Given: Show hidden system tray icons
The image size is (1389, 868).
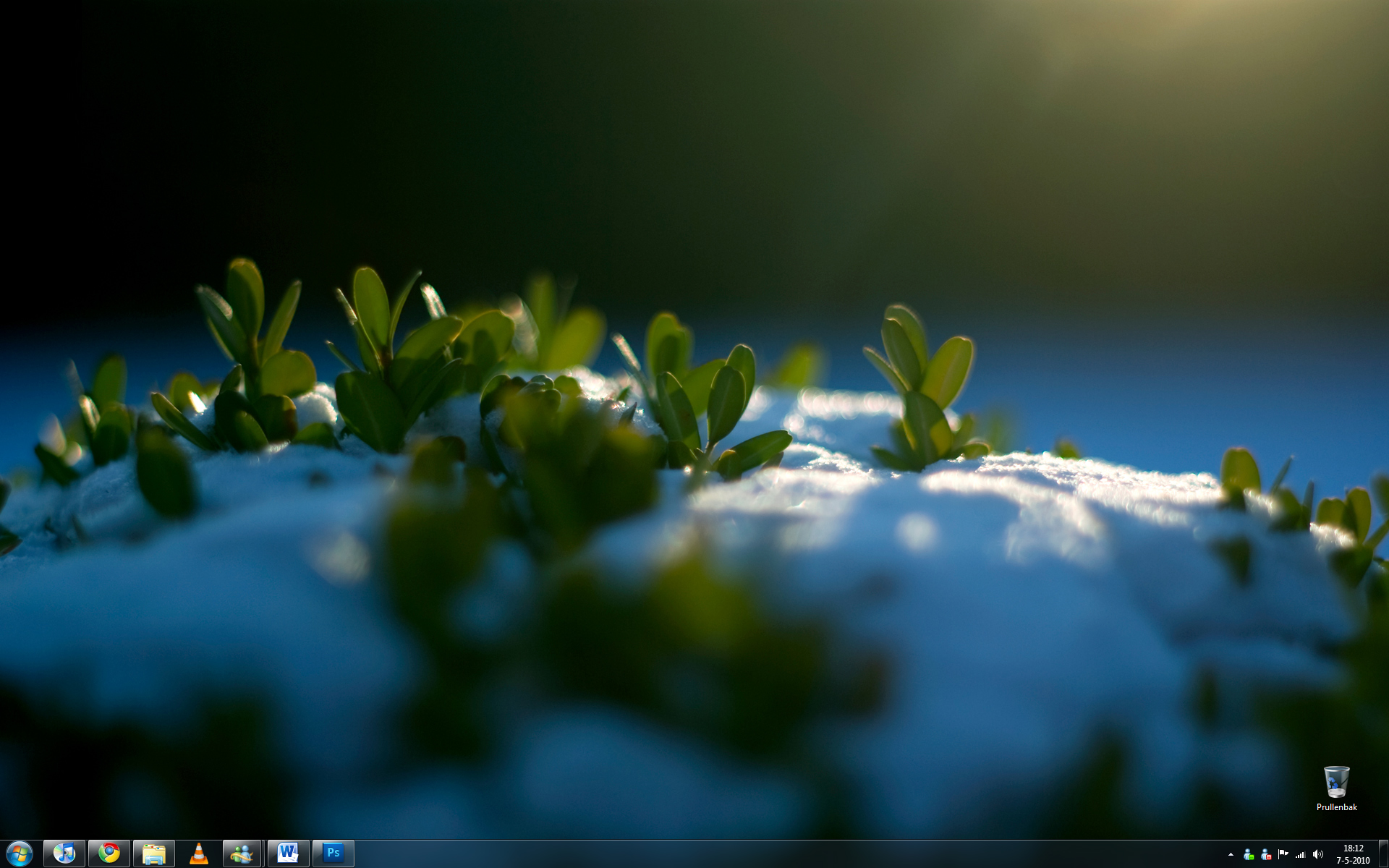Looking at the screenshot, I should coord(1231,854).
